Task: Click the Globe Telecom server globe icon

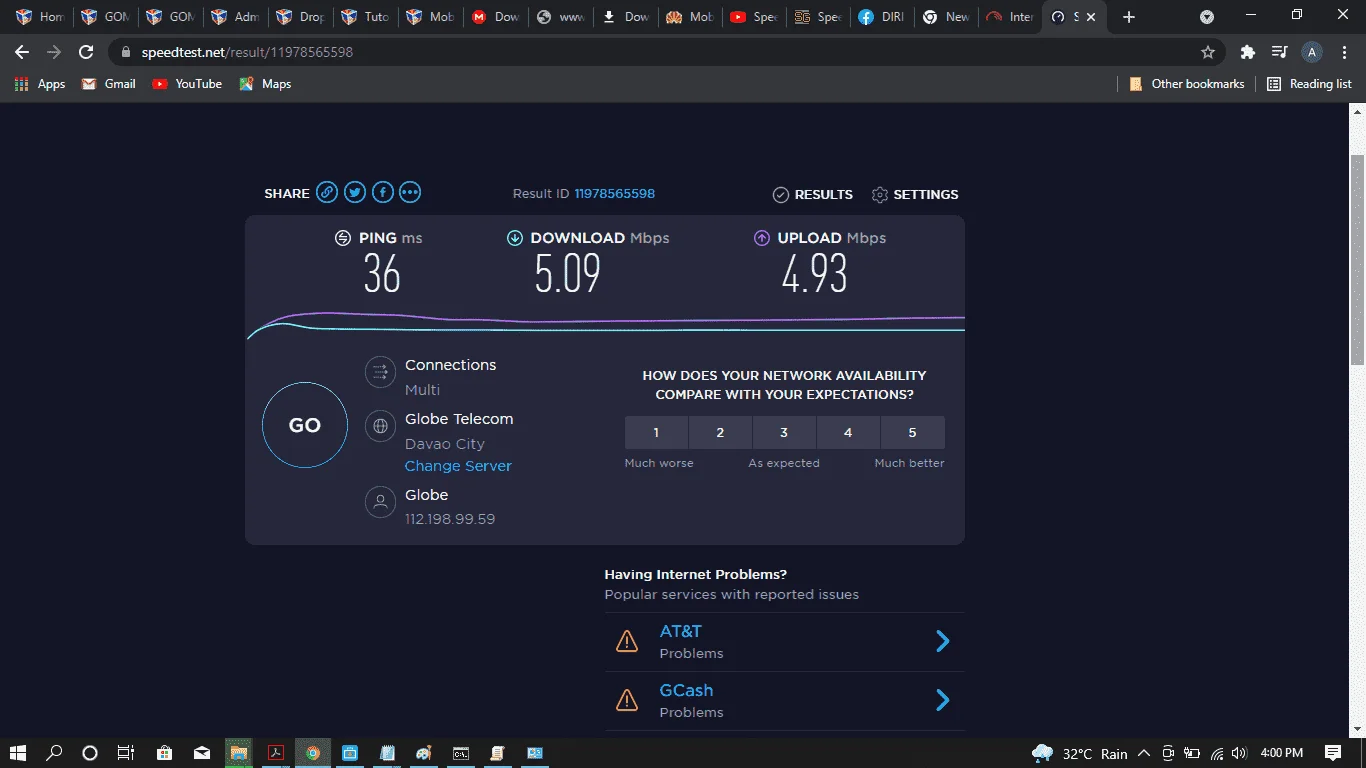Action: (x=380, y=426)
